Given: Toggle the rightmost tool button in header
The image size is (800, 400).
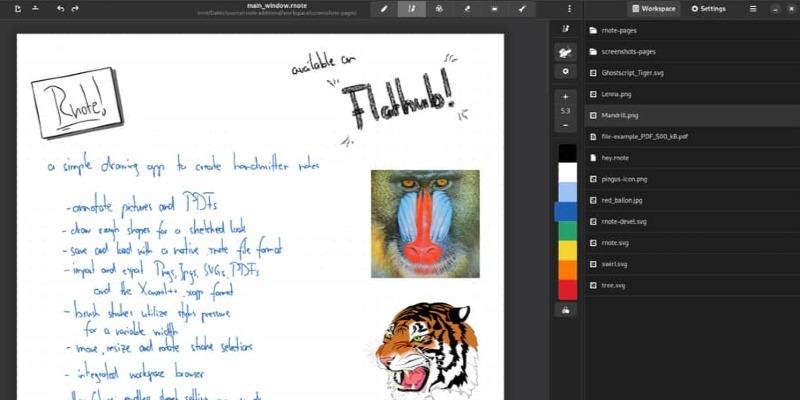Looking at the screenshot, I should pyautogui.click(x=521, y=9).
